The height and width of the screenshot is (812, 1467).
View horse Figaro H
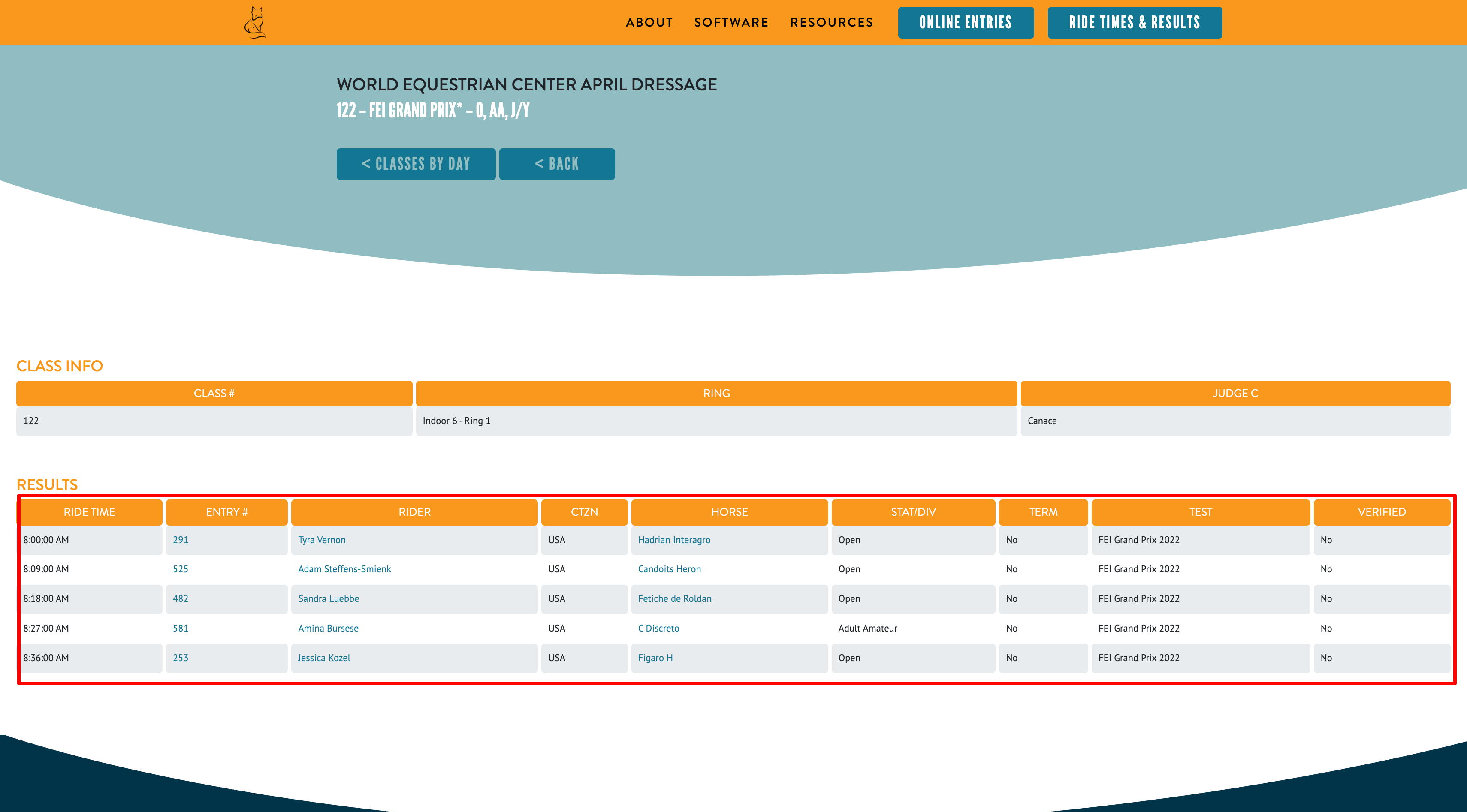[655, 658]
